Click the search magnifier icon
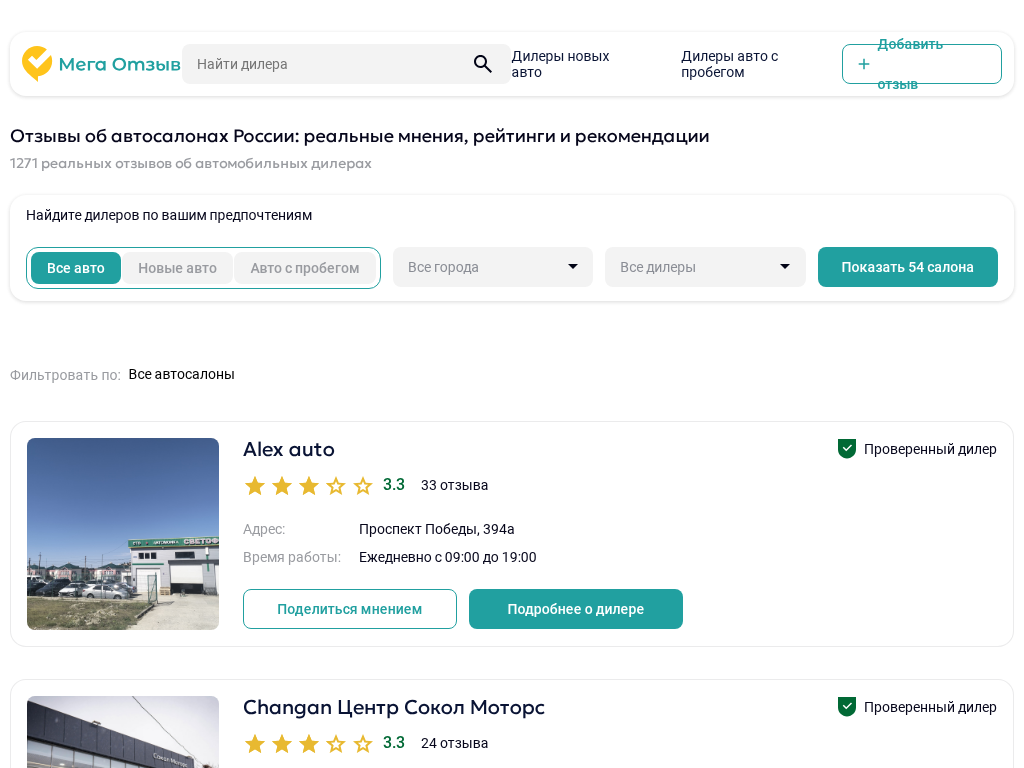1024x768 pixels. click(483, 64)
